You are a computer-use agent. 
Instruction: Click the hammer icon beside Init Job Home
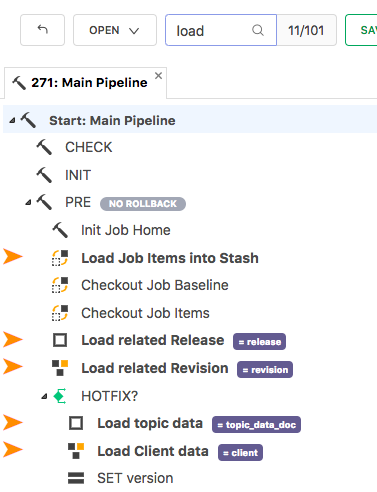(60, 230)
